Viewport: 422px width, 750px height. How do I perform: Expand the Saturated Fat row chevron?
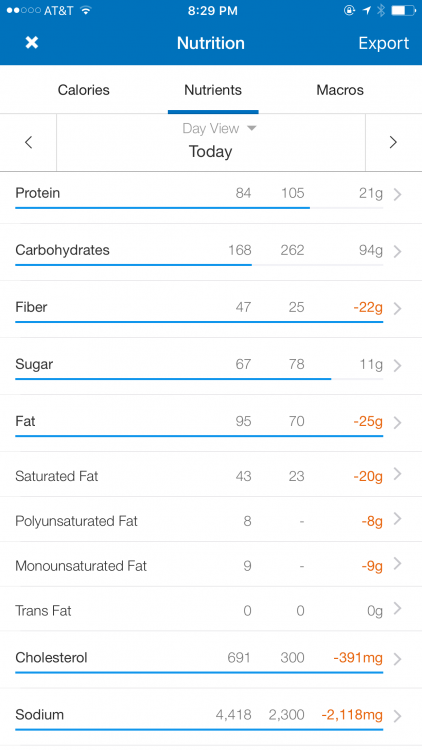click(397, 474)
